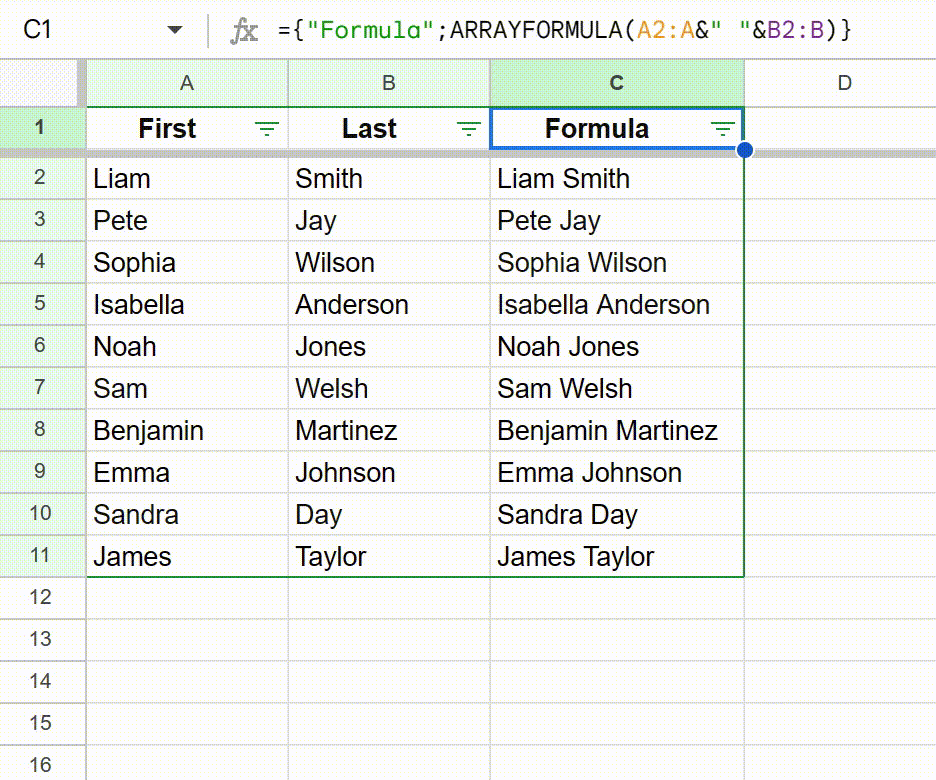Select the cell containing Sophia

click(x=187, y=263)
